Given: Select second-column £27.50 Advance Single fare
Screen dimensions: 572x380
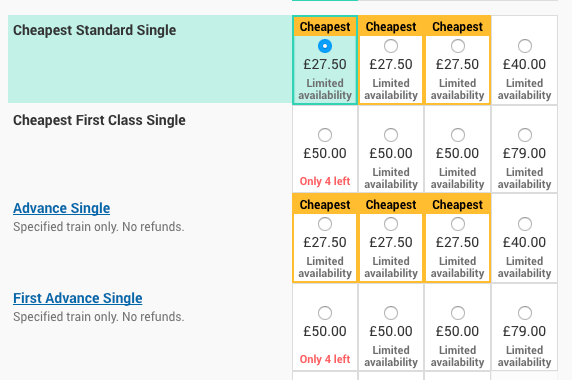Looking at the screenshot, I should [x=391, y=224].
